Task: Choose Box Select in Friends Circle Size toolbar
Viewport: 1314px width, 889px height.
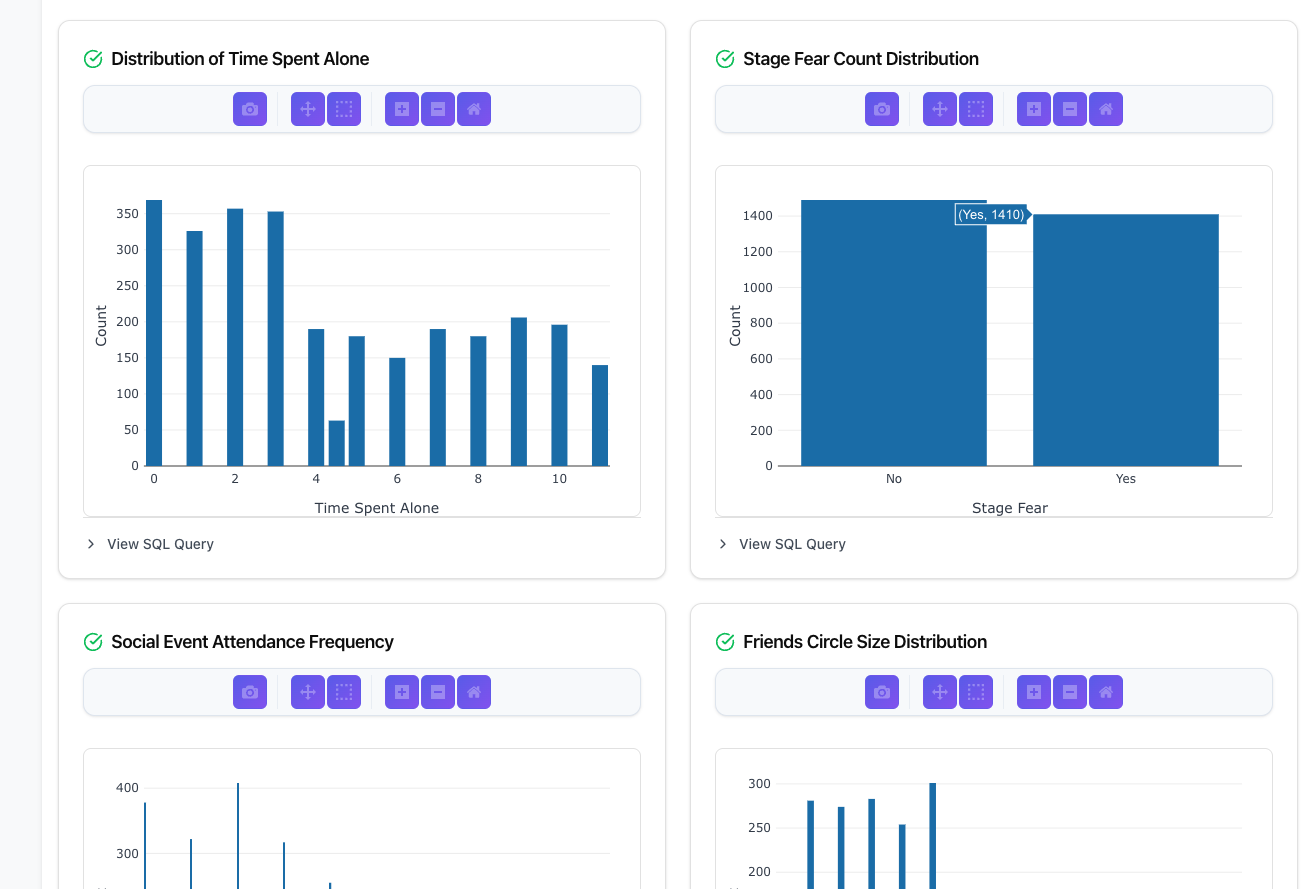Action: 976,692
